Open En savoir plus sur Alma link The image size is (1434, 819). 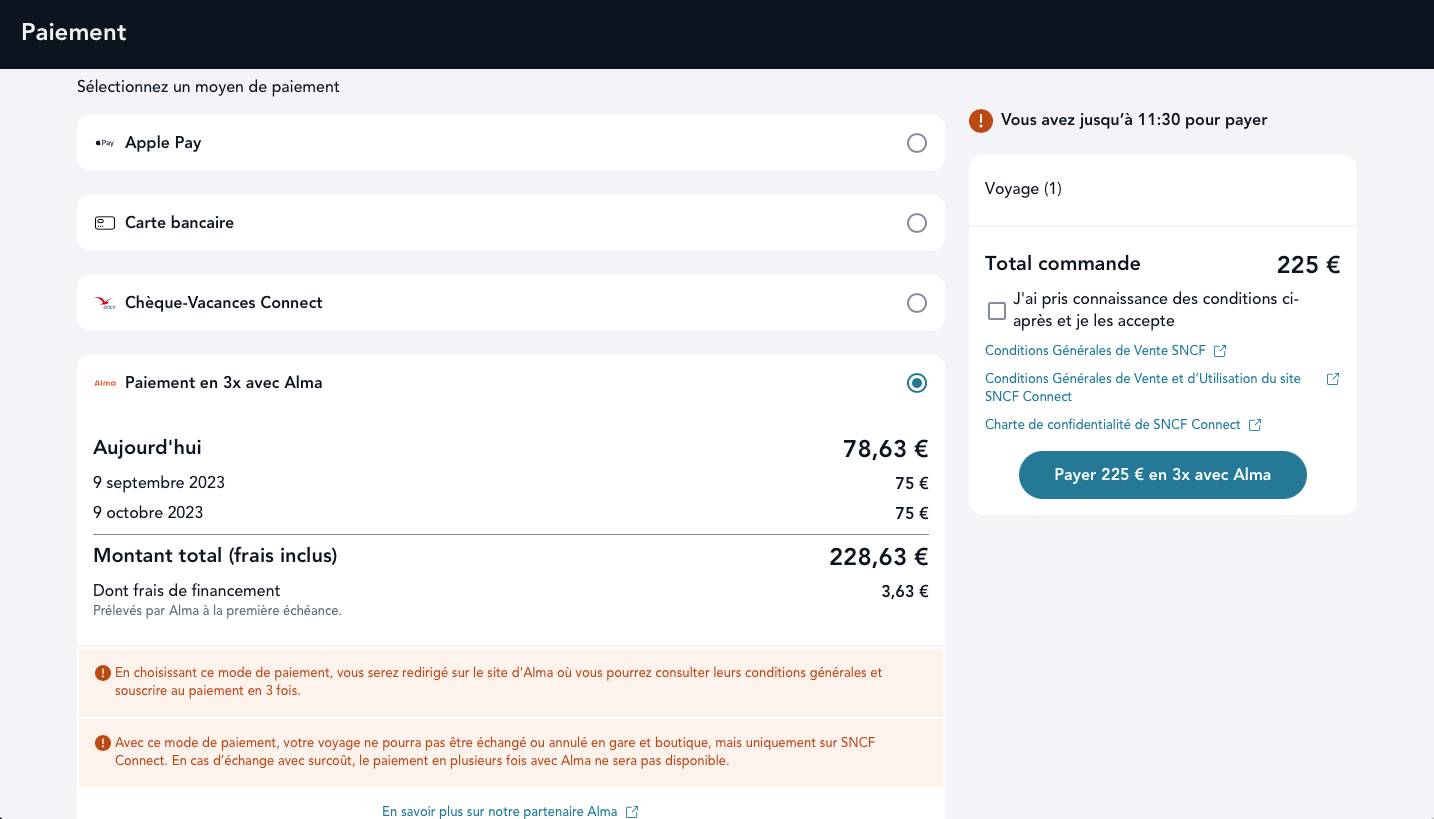(499, 811)
